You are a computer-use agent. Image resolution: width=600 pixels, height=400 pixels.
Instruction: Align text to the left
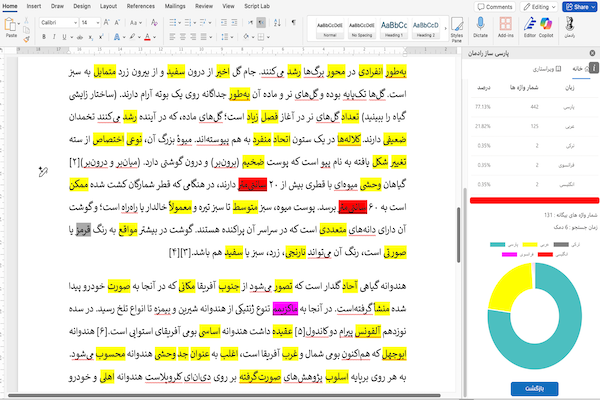(173, 37)
